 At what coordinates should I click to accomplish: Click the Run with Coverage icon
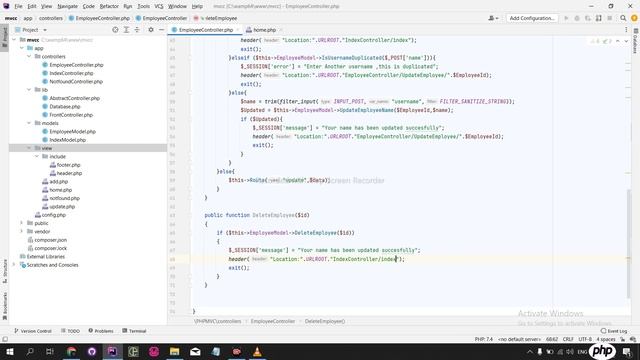coord(588,18)
